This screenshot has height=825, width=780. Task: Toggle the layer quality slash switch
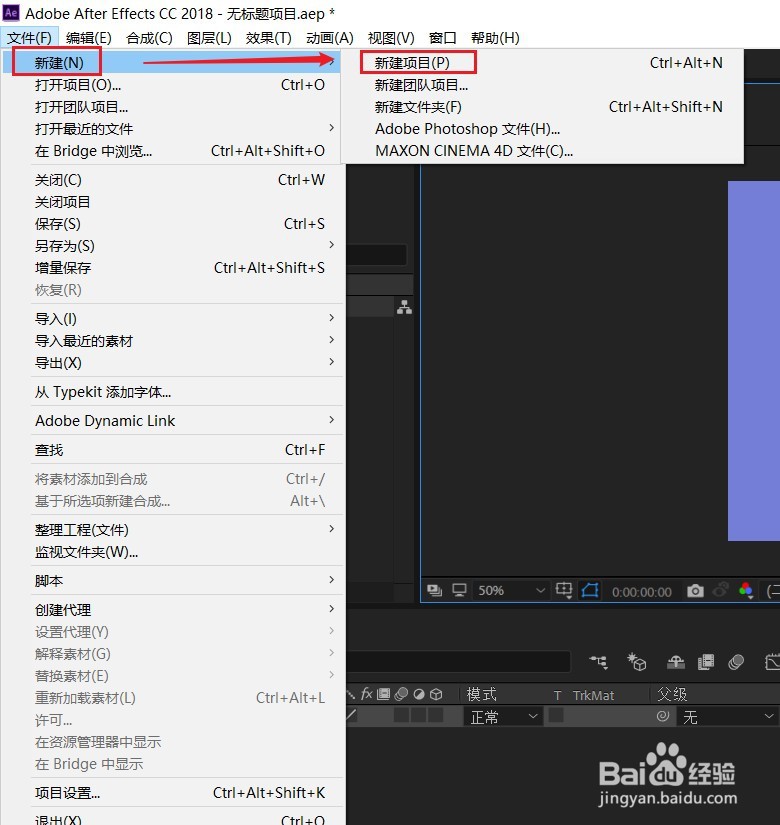click(x=351, y=715)
